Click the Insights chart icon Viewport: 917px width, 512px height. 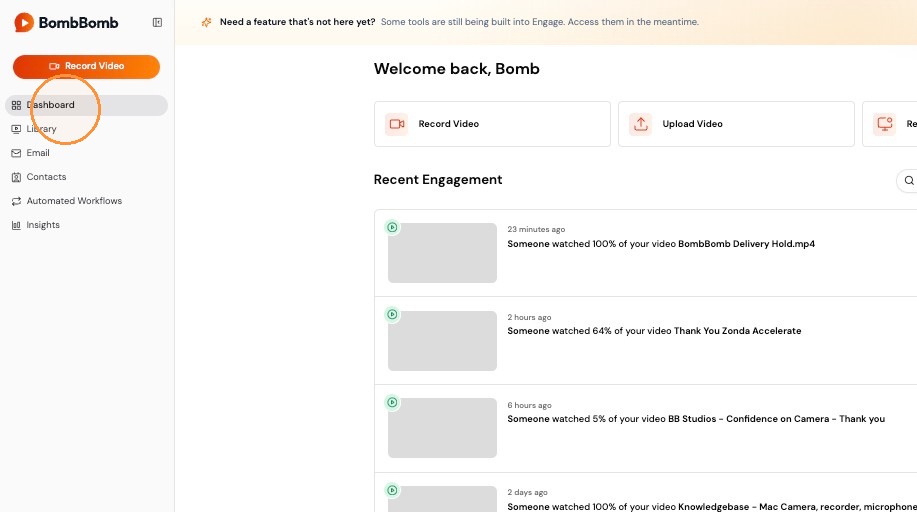[x=16, y=225]
